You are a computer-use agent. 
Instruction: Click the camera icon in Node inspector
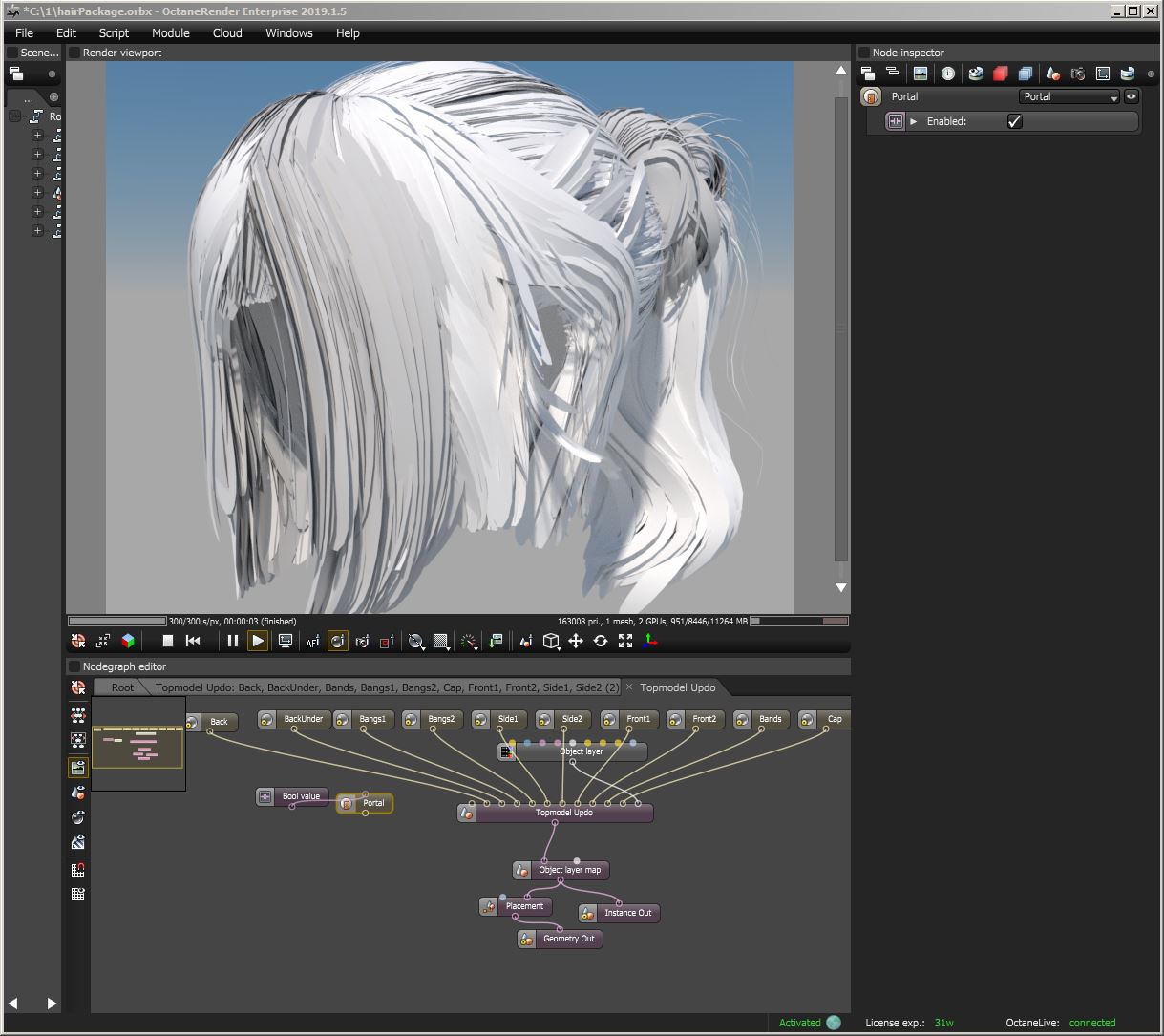[1077, 74]
